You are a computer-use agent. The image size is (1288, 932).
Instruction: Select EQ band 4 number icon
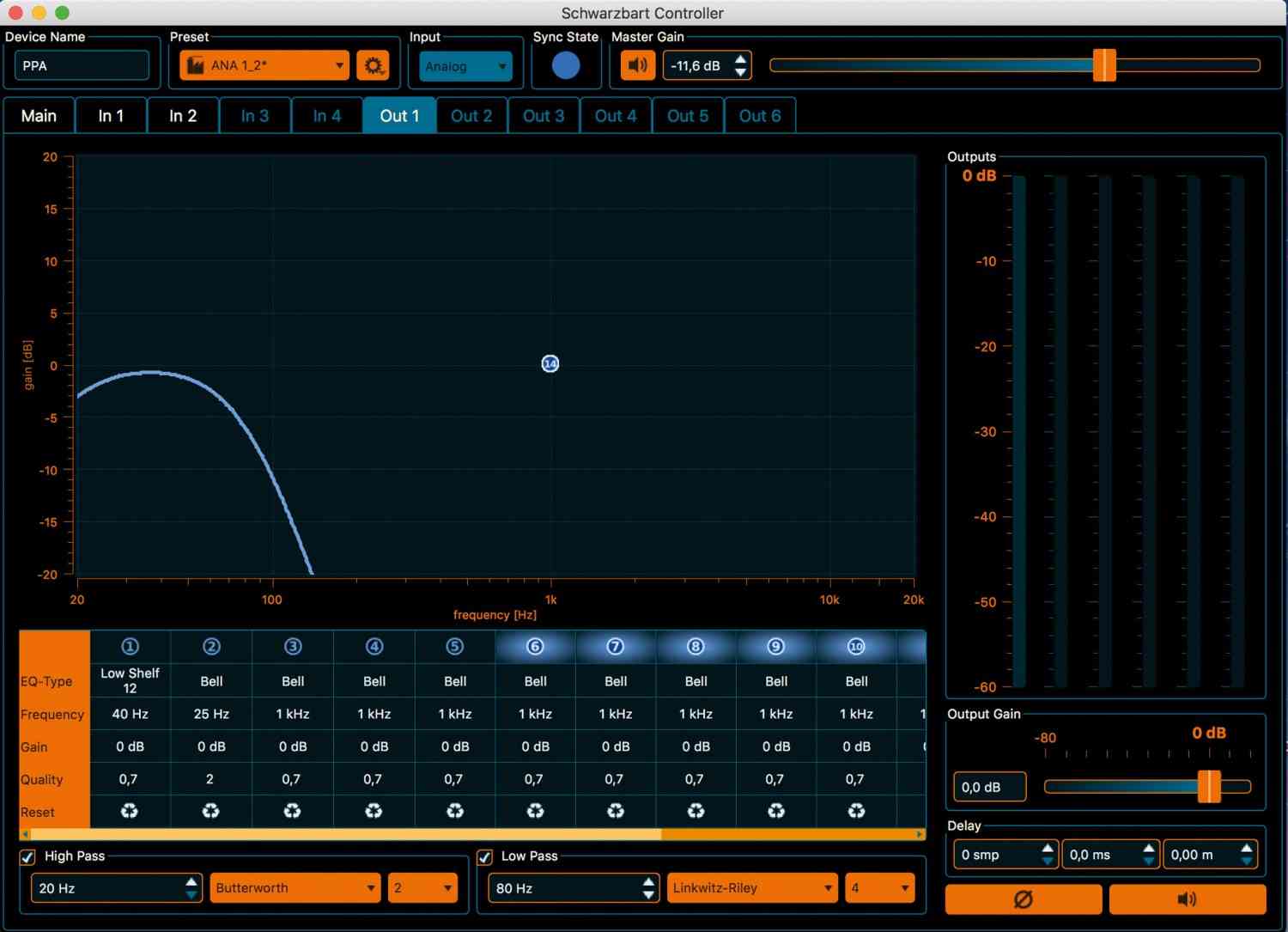tap(374, 647)
